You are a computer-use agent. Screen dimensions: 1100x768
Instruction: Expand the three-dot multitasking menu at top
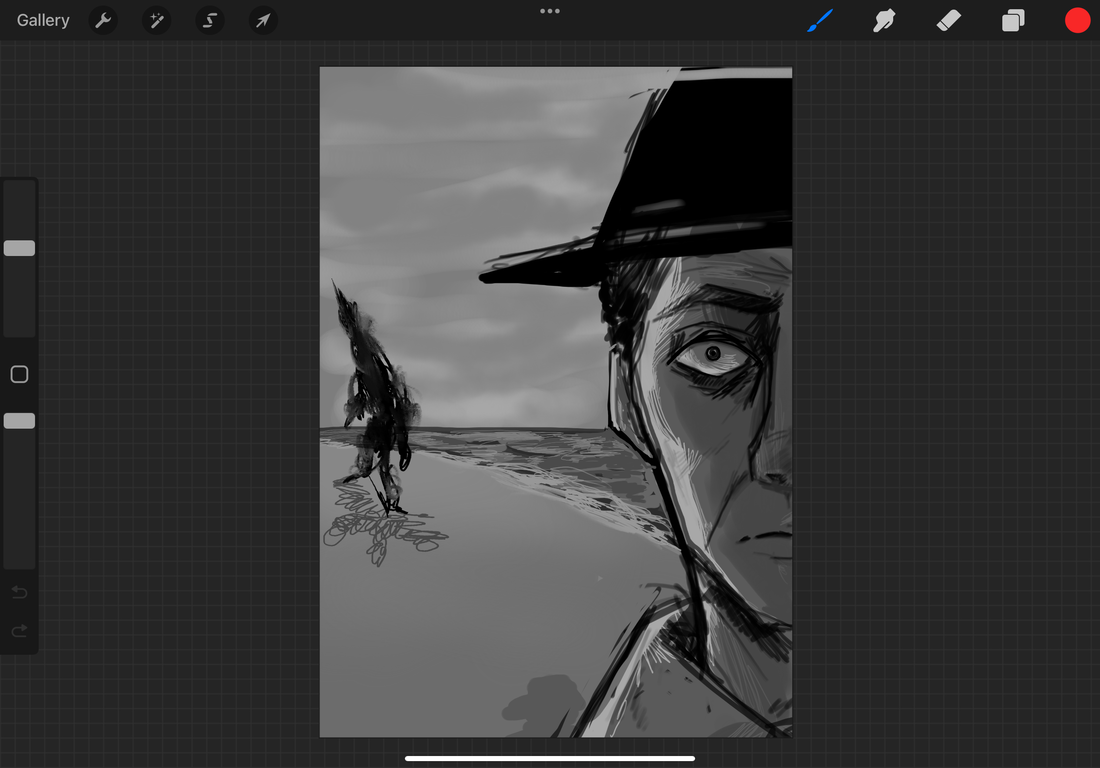coord(550,11)
